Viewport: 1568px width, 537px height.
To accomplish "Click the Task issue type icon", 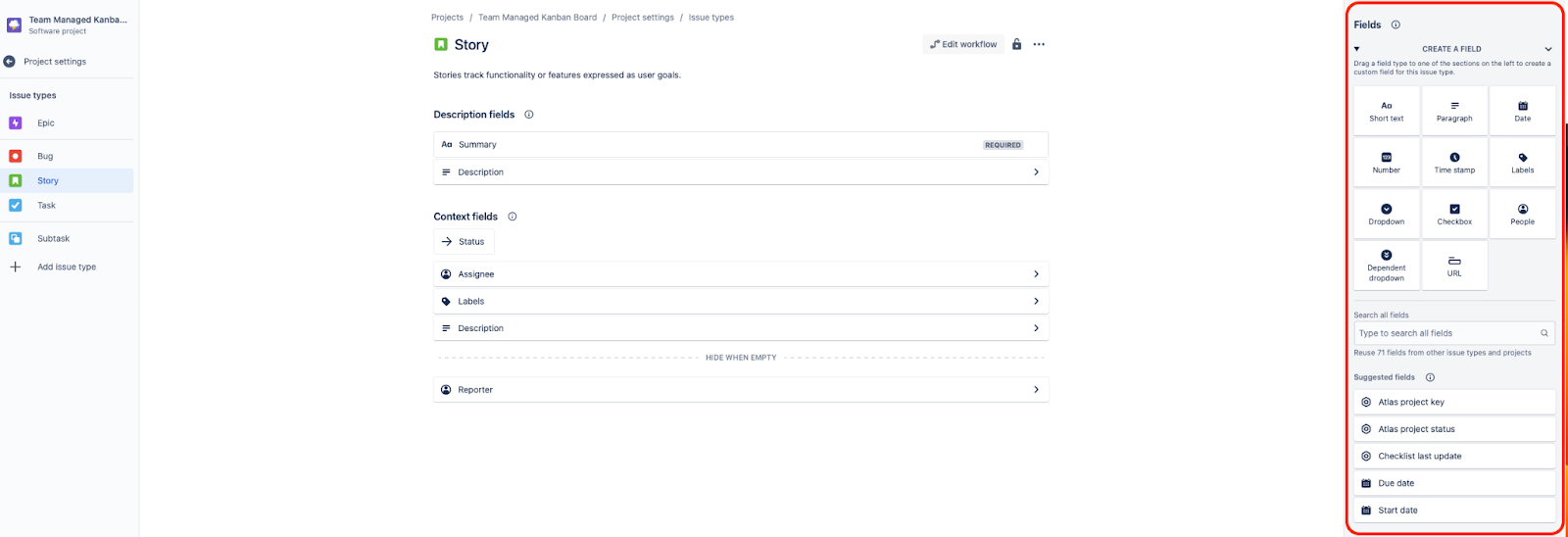I will [x=16, y=206].
